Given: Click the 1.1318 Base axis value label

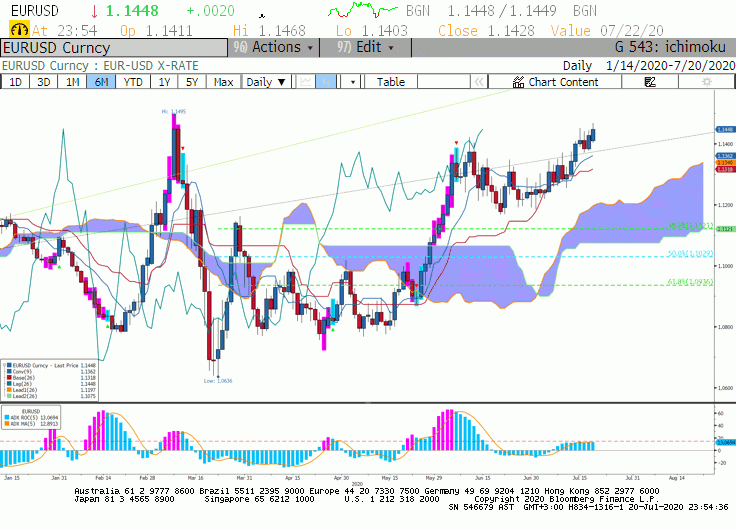Looking at the screenshot, I should pos(725,169).
